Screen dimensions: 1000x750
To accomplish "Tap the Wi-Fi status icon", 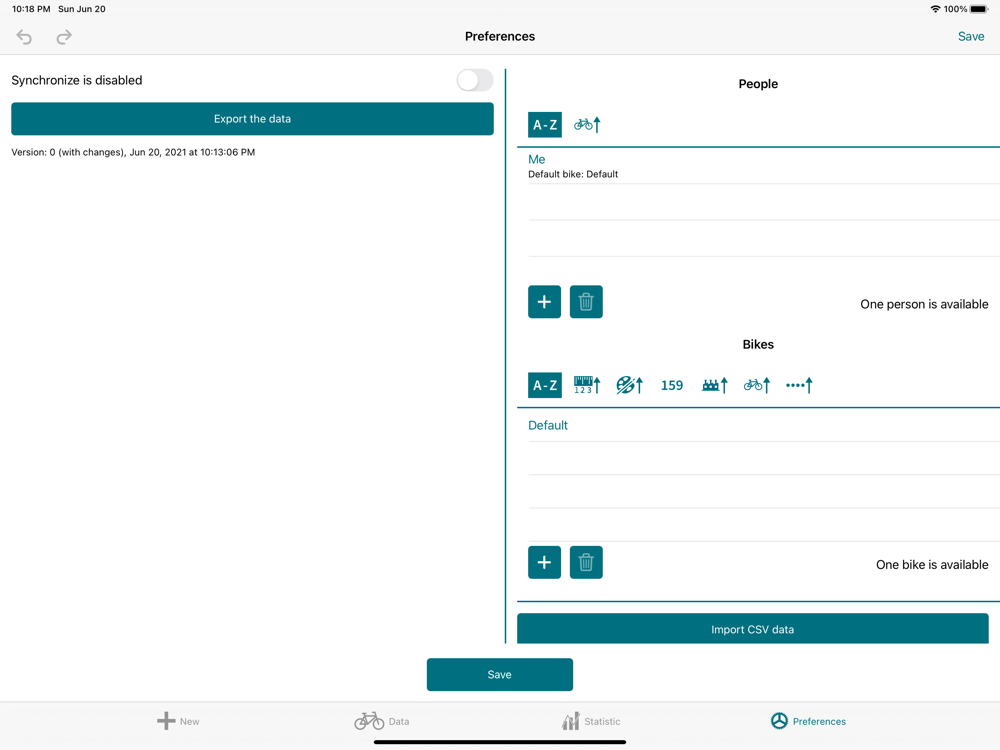I will (x=935, y=9).
